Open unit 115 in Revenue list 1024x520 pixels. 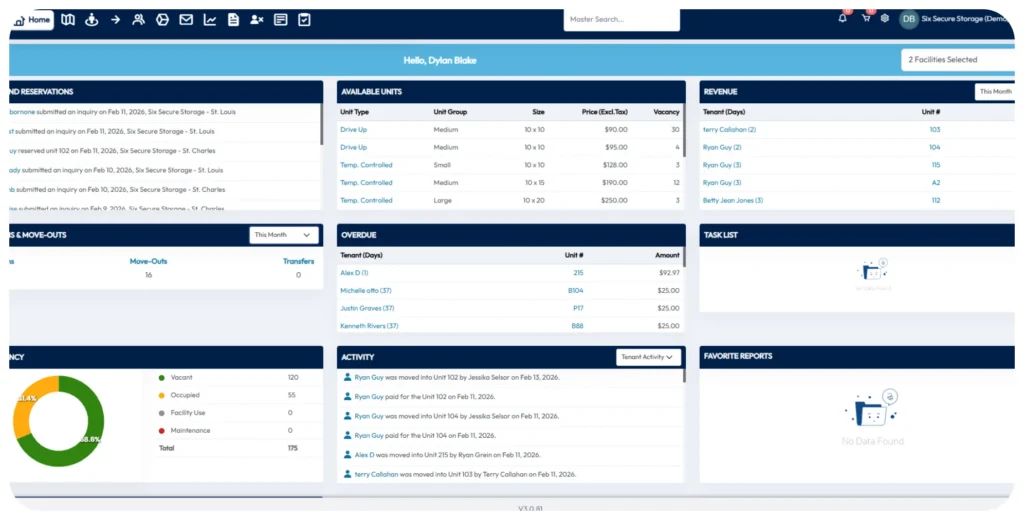tap(936, 165)
